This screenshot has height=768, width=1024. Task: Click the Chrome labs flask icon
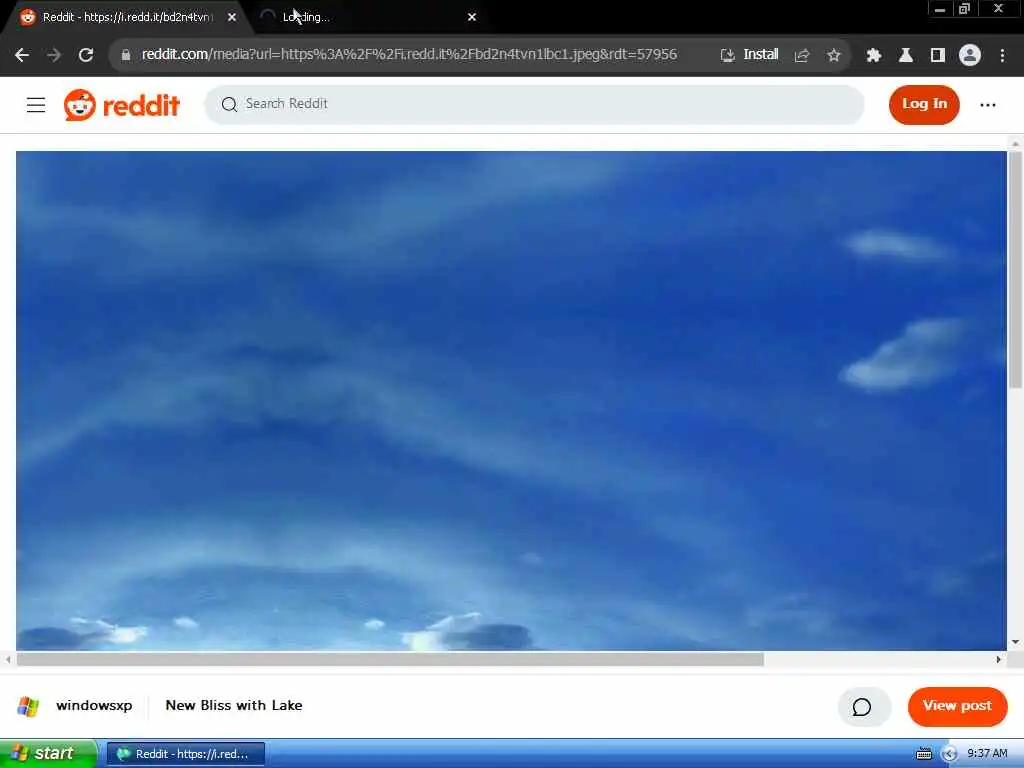[905, 56]
